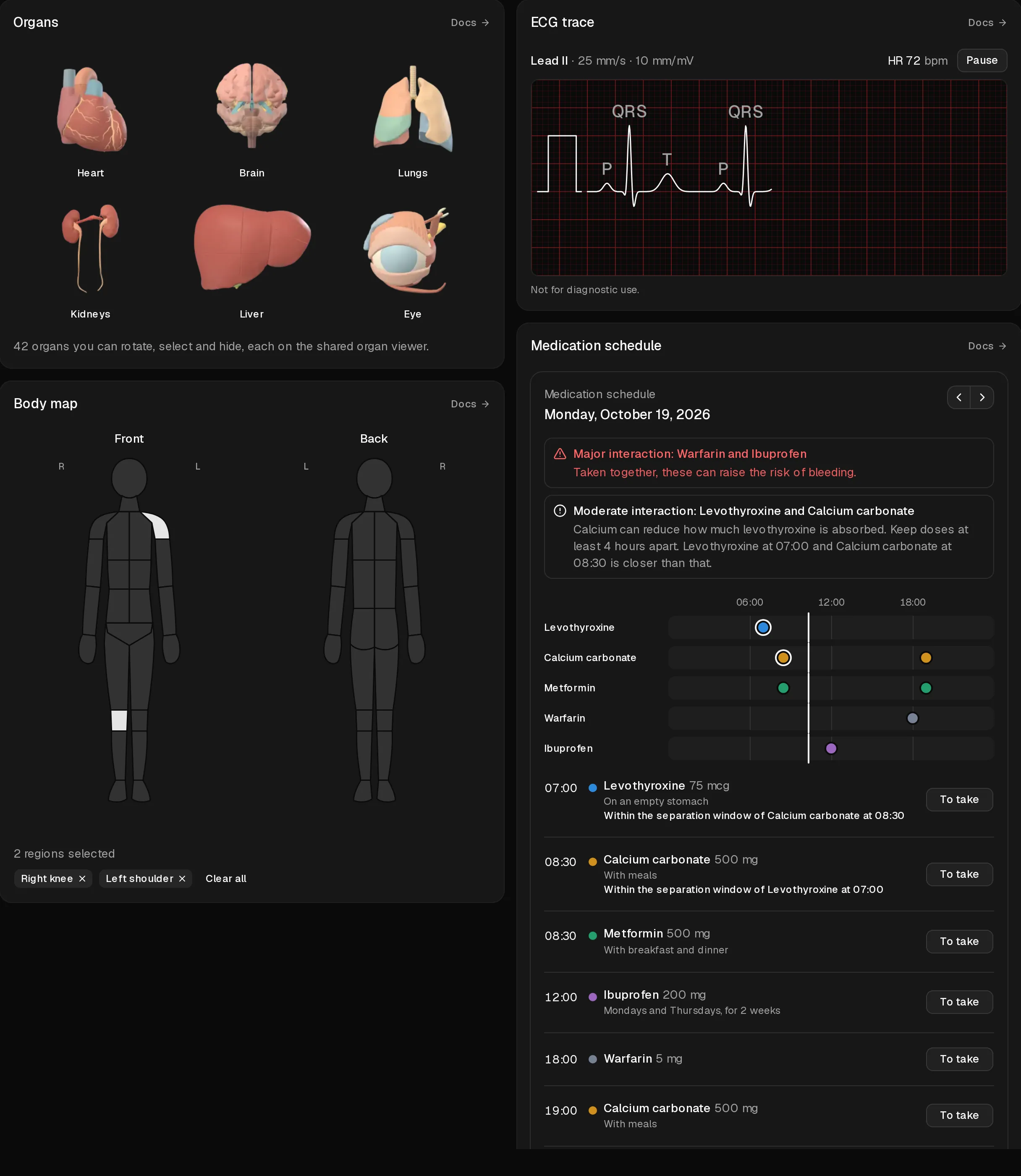
Task: Click the Monday, October 19, 2026 date heading
Action: 627,415
